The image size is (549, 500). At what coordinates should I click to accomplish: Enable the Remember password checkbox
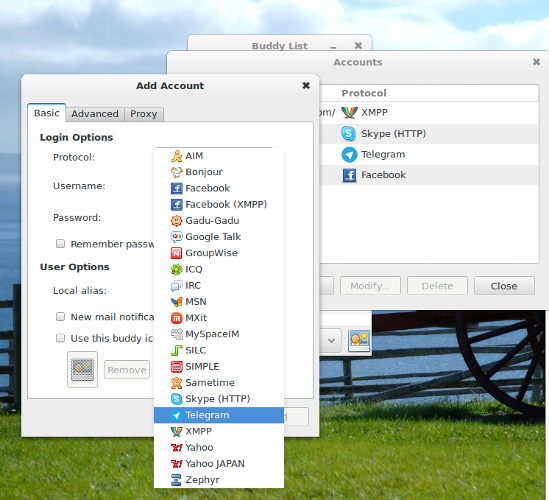(61, 244)
